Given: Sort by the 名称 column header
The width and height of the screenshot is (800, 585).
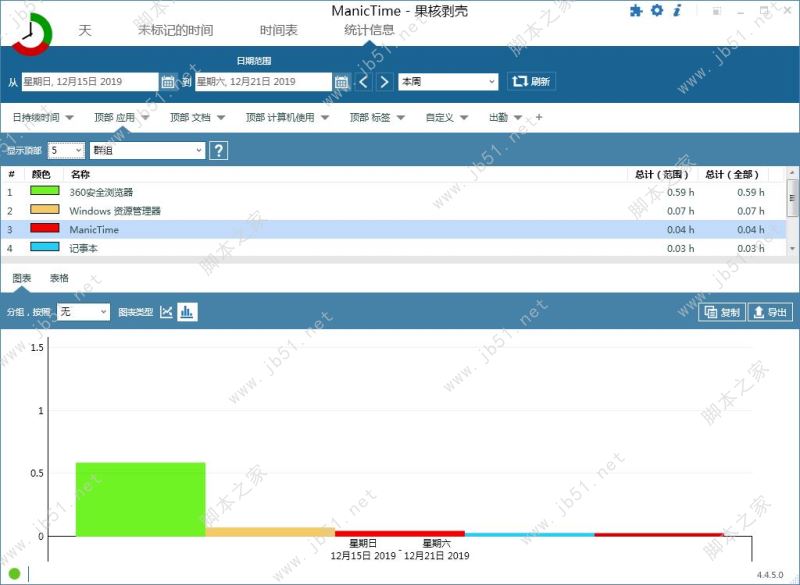Looking at the screenshot, I should [80, 174].
